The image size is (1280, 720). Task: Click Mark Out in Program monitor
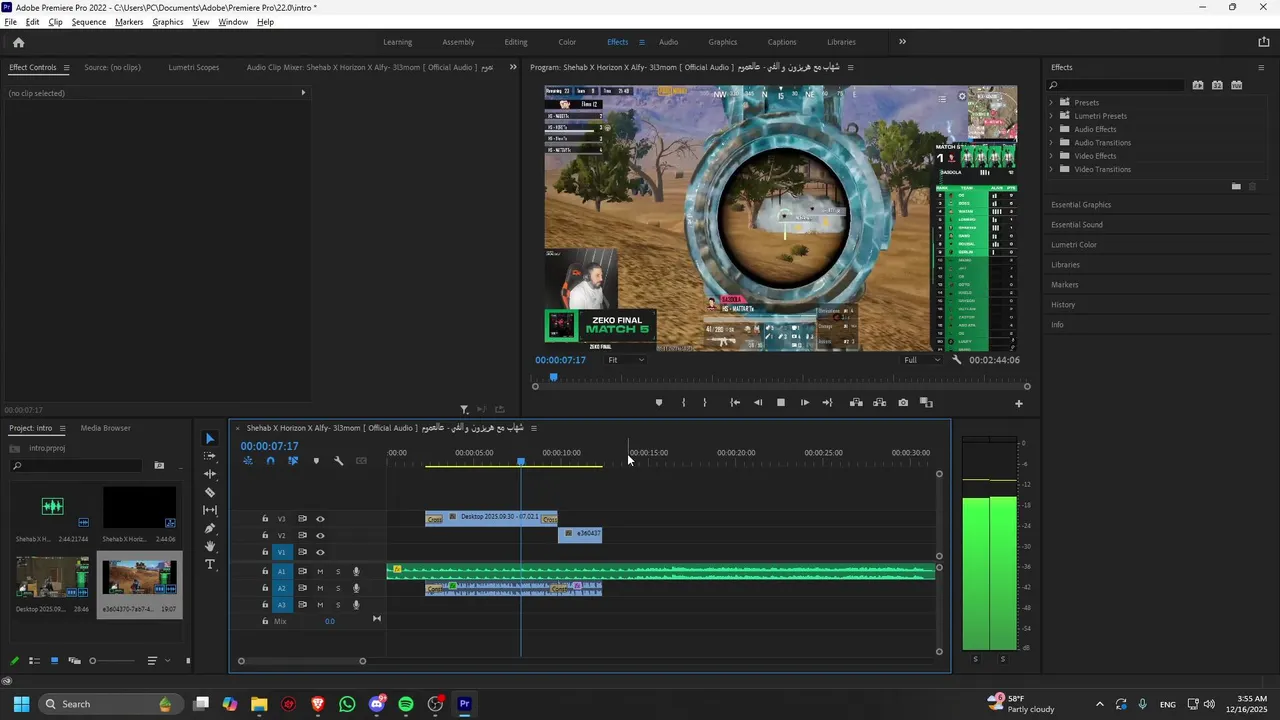click(x=705, y=403)
